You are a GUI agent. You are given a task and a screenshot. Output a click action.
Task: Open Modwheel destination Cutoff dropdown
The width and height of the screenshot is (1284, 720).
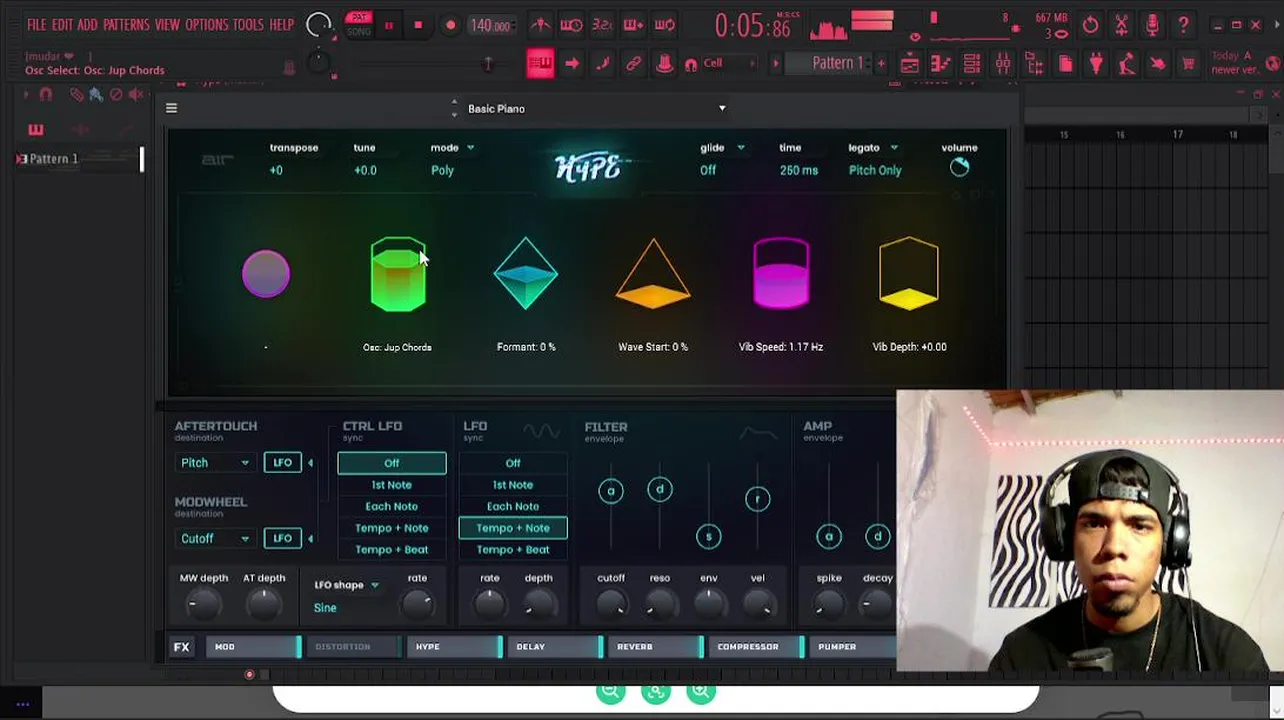coord(215,538)
